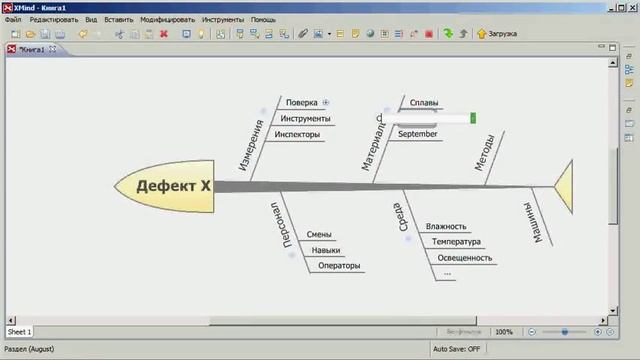The width and height of the screenshot is (640, 360).
Task: Click the grey upward arrow icon
Action: click(x=463, y=33)
